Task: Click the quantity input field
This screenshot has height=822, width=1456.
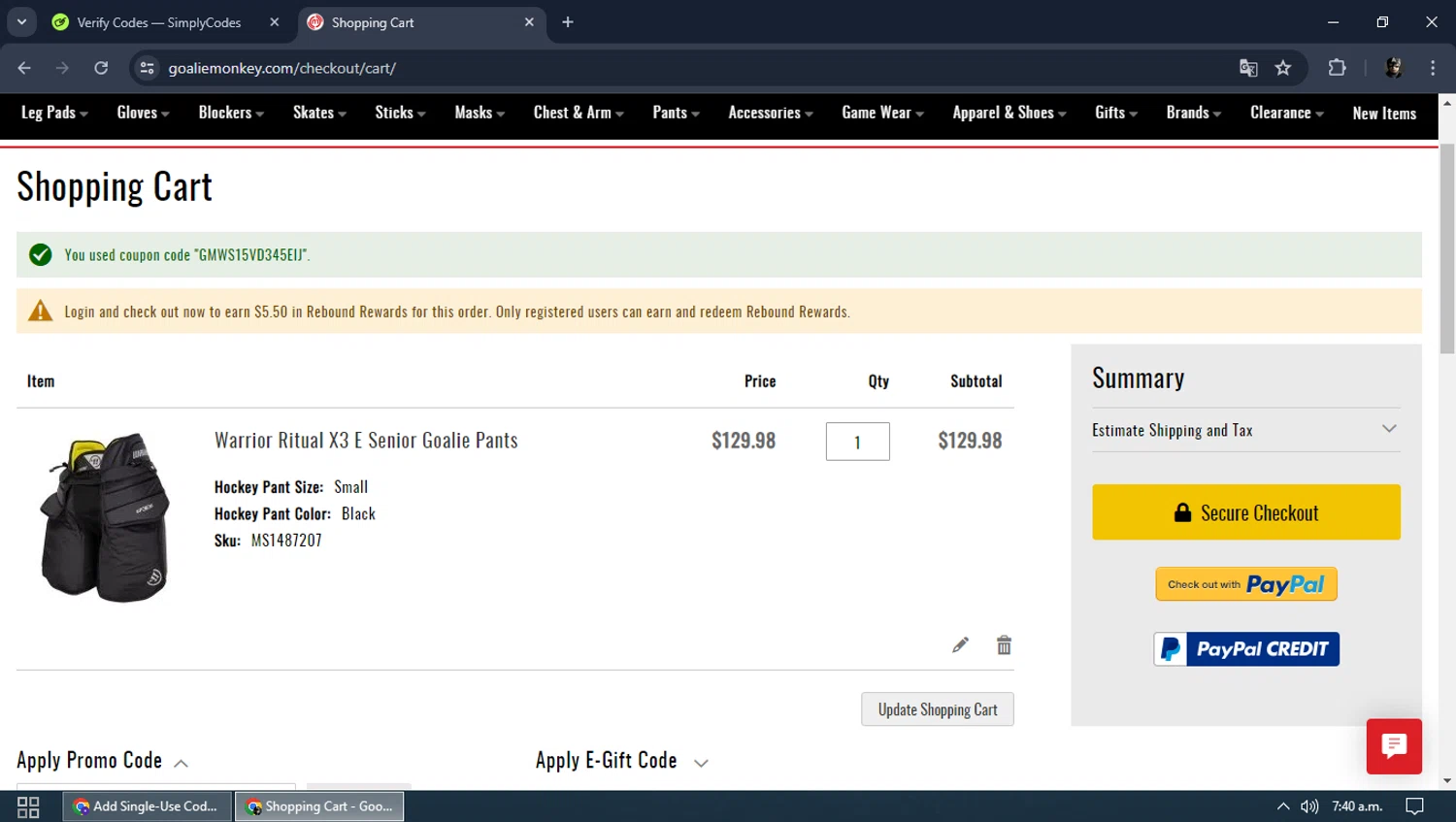Action: click(858, 442)
